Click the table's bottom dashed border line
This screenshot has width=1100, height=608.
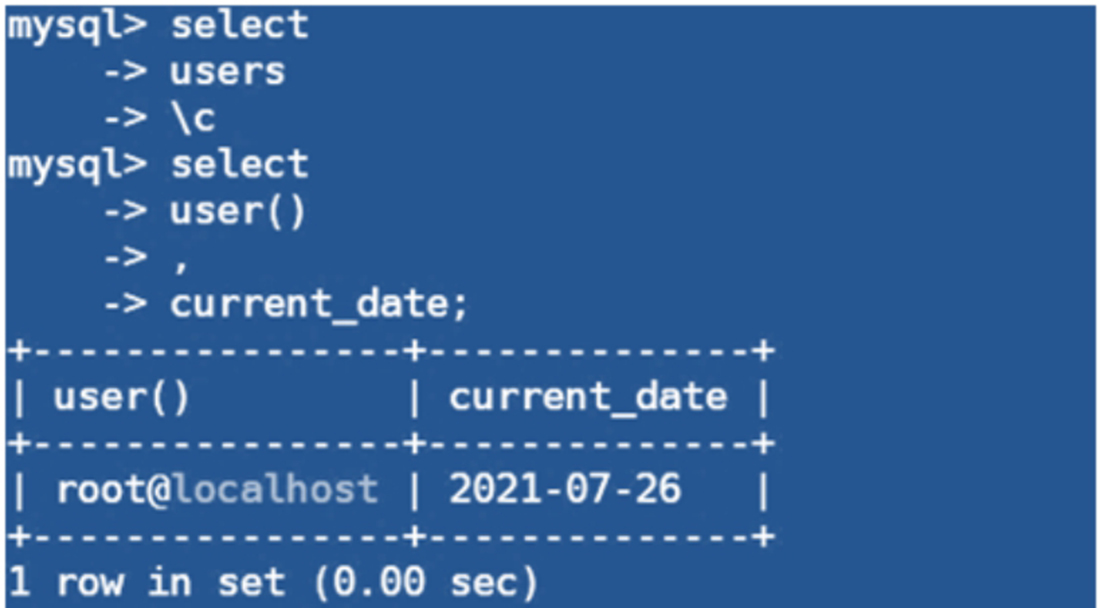[390, 535]
